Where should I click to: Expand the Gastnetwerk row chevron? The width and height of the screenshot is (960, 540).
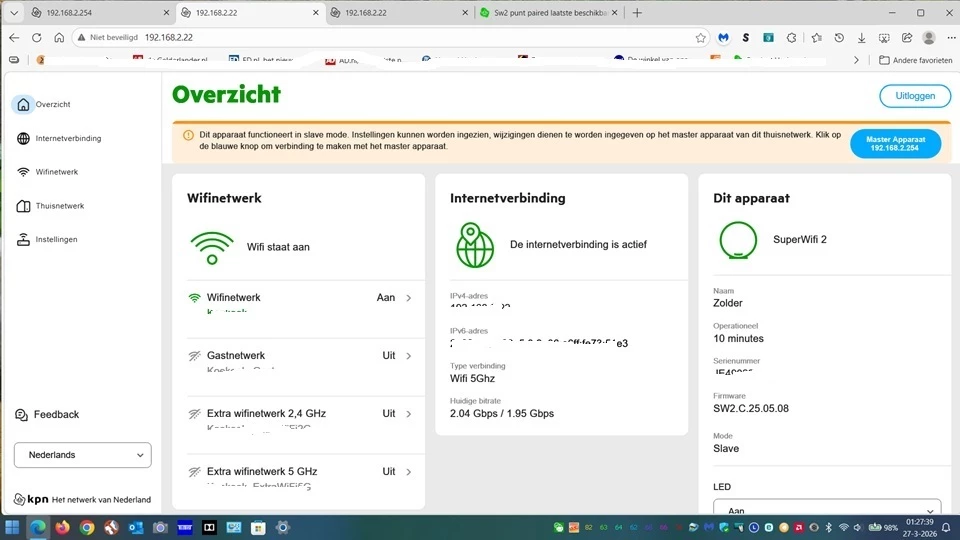[408, 356]
